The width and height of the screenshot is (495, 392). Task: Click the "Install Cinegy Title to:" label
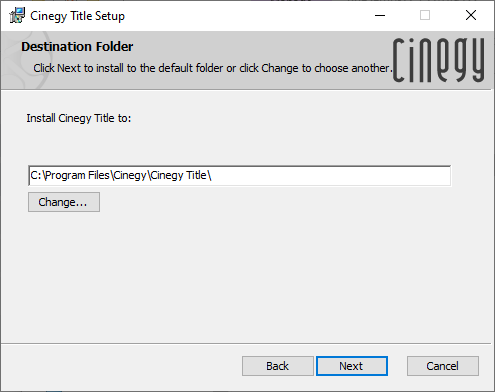[79, 118]
